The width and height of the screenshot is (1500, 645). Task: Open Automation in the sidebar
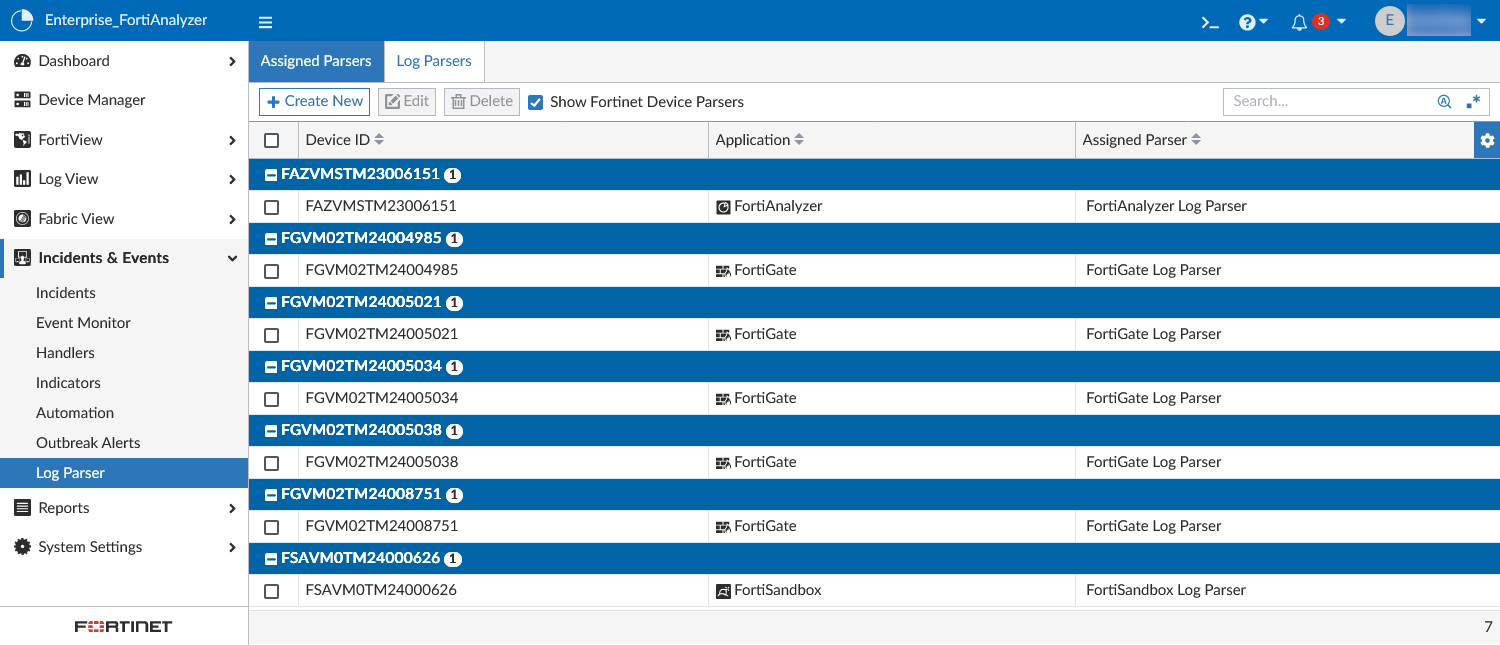(75, 413)
